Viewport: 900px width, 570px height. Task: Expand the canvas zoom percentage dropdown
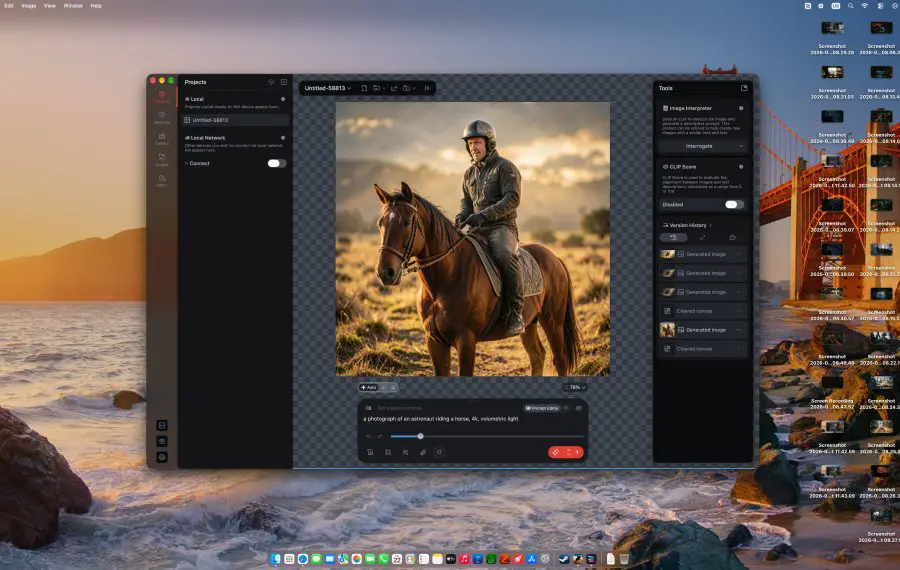point(576,387)
